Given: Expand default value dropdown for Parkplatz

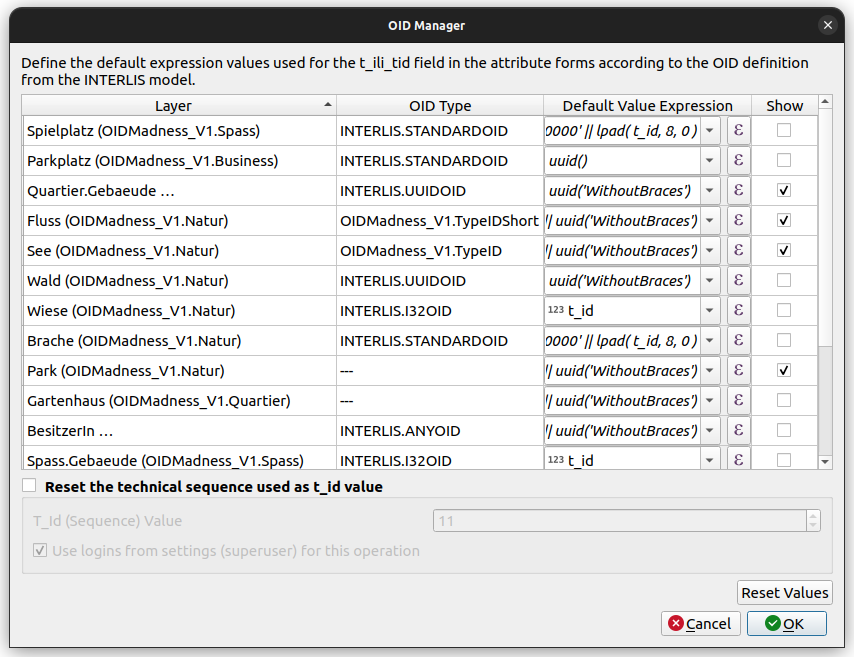Looking at the screenshot, I should point(710,161).
